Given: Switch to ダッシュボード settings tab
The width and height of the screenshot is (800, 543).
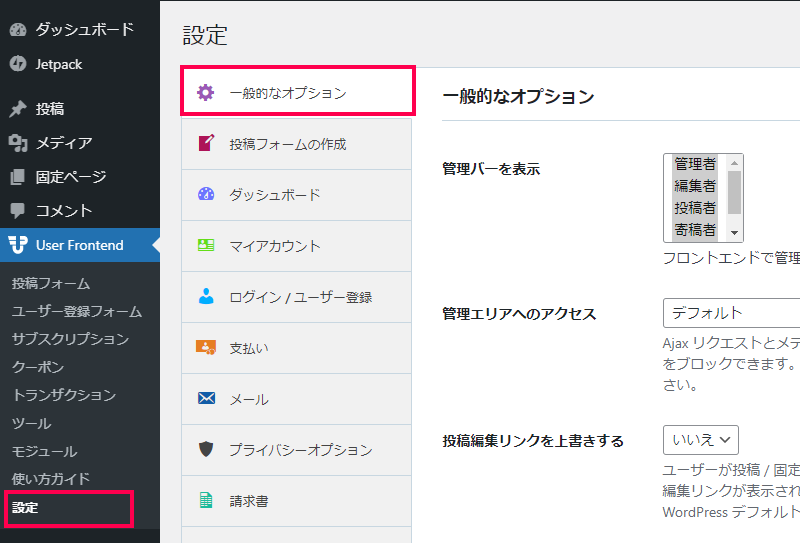Looking at the screenshot, I should [x=296, y=195].
